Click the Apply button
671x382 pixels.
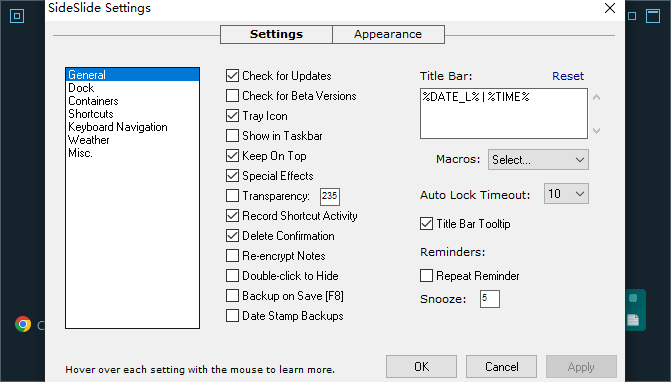[x=581, y=367]
